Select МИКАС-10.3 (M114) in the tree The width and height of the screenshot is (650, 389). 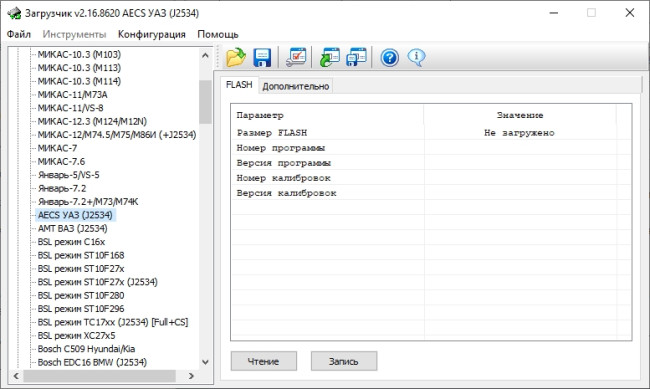[x=79, y=81]
